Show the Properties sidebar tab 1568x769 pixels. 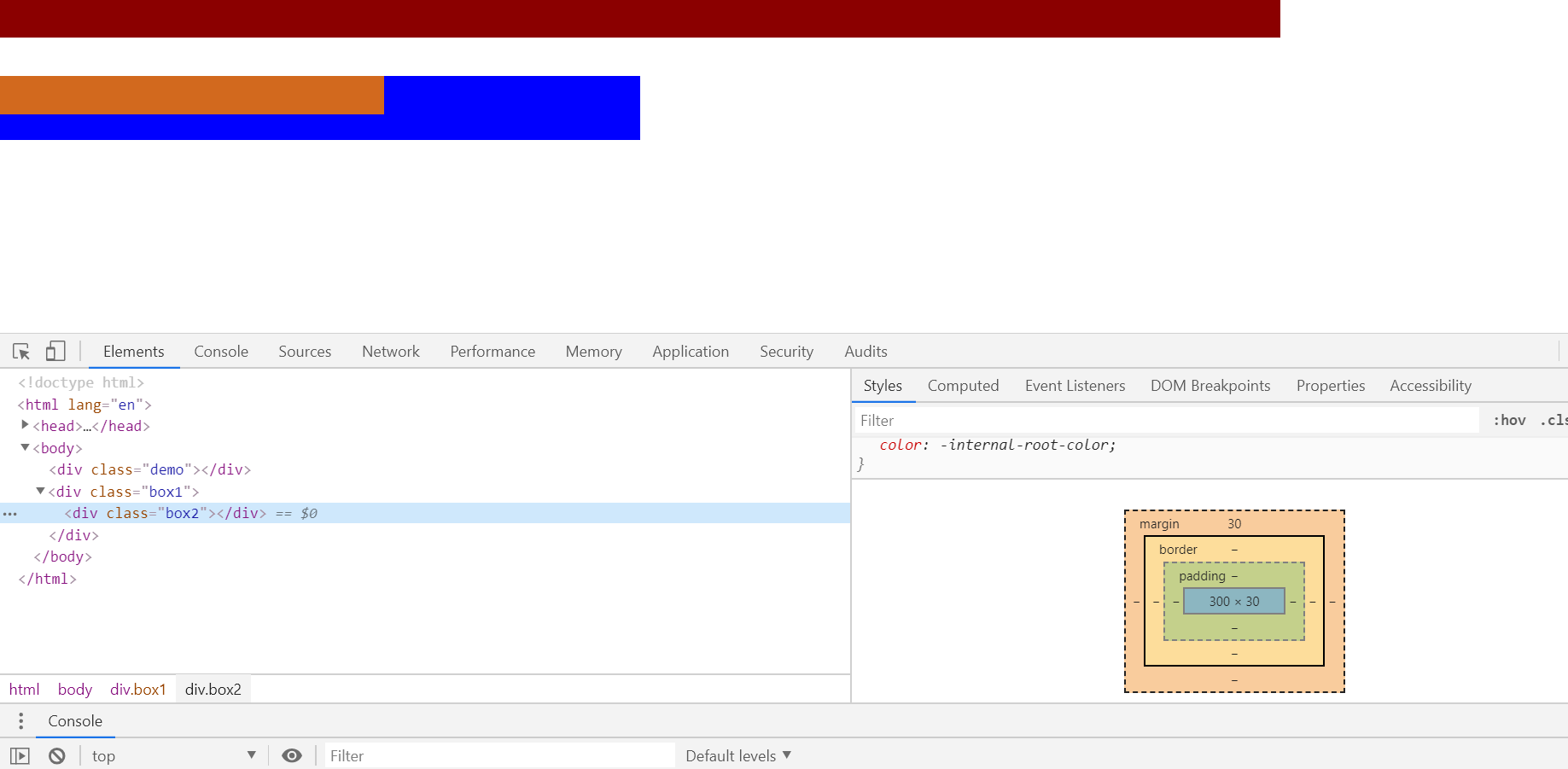[x=1331, y=386]
